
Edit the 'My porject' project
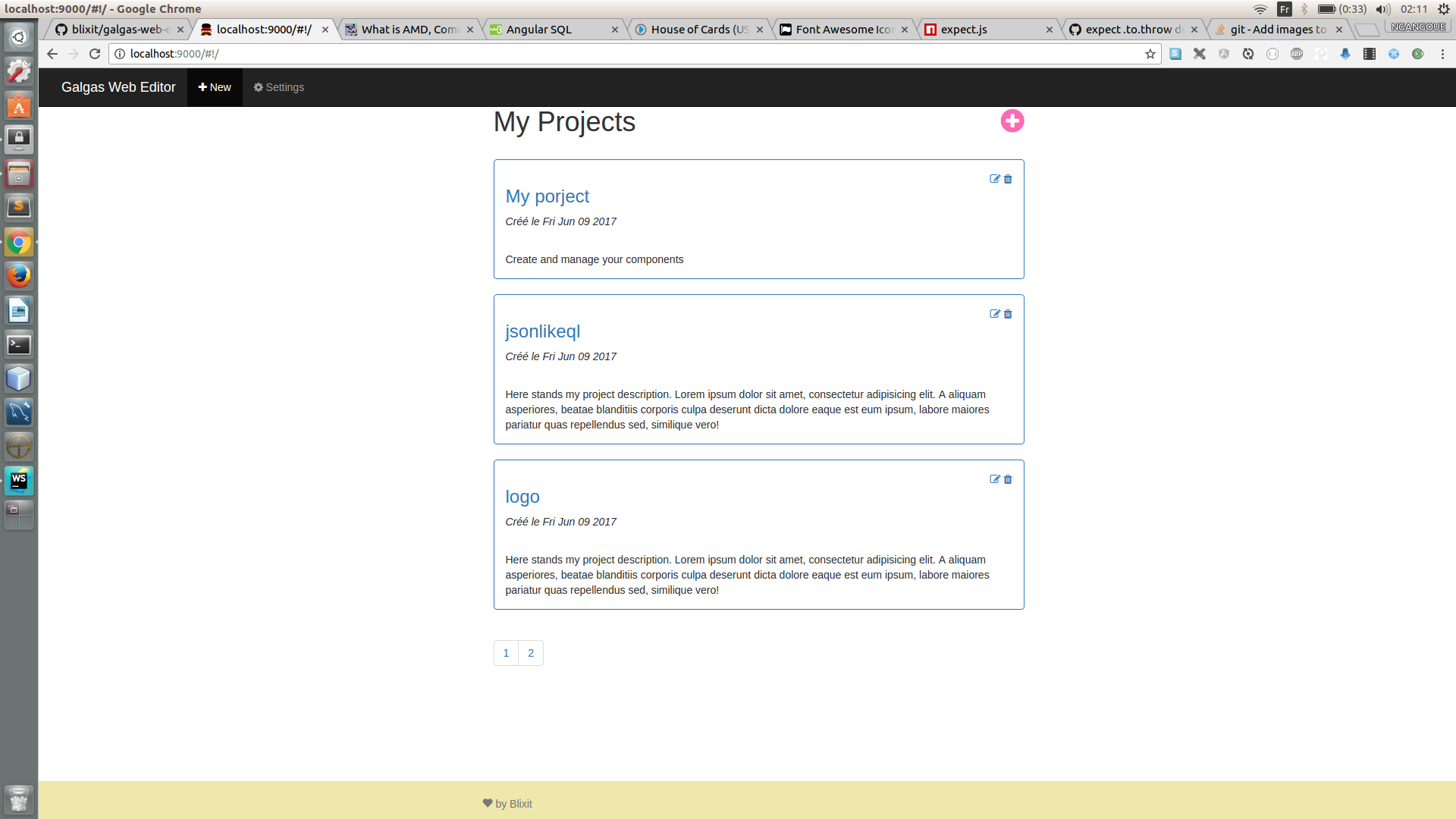994,179
